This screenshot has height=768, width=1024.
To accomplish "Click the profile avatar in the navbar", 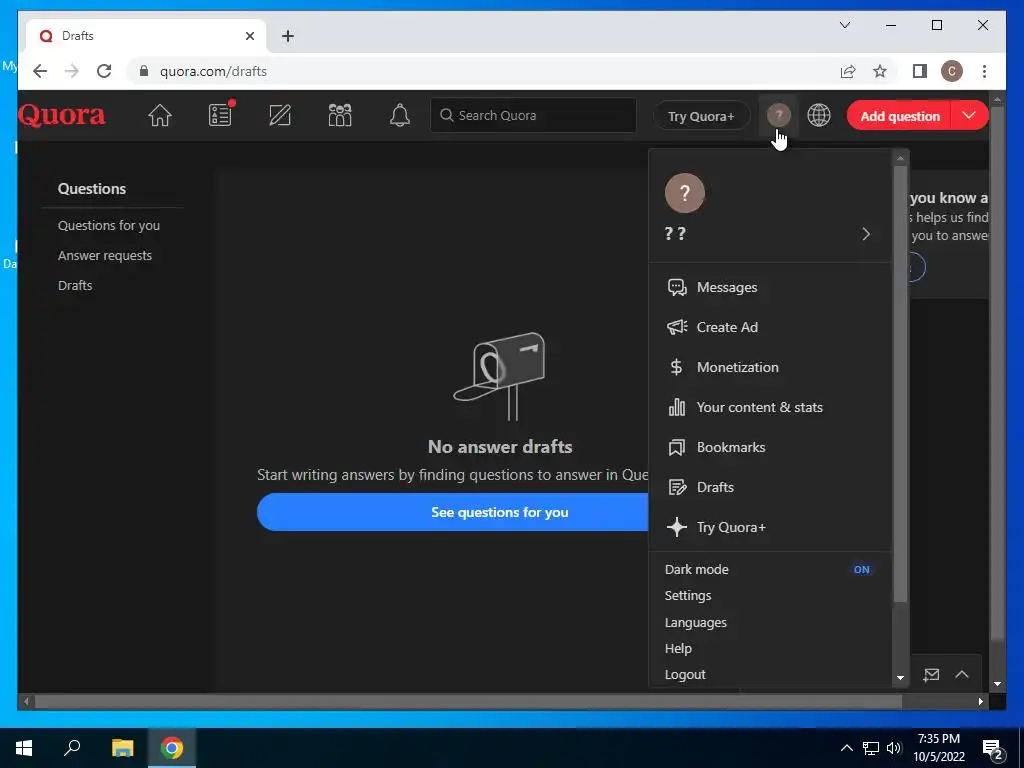I will tap(778, 116).
